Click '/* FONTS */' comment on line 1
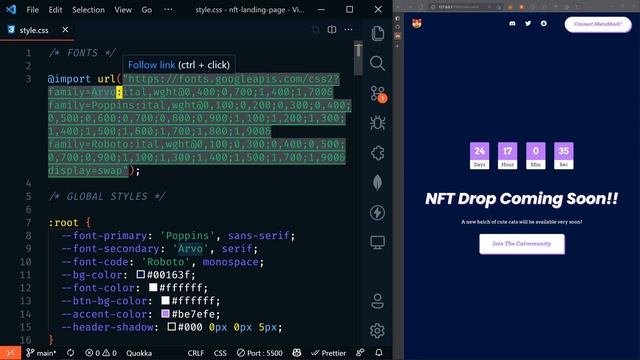This screenshot has width=640, height=360. (x=82, y=53)
